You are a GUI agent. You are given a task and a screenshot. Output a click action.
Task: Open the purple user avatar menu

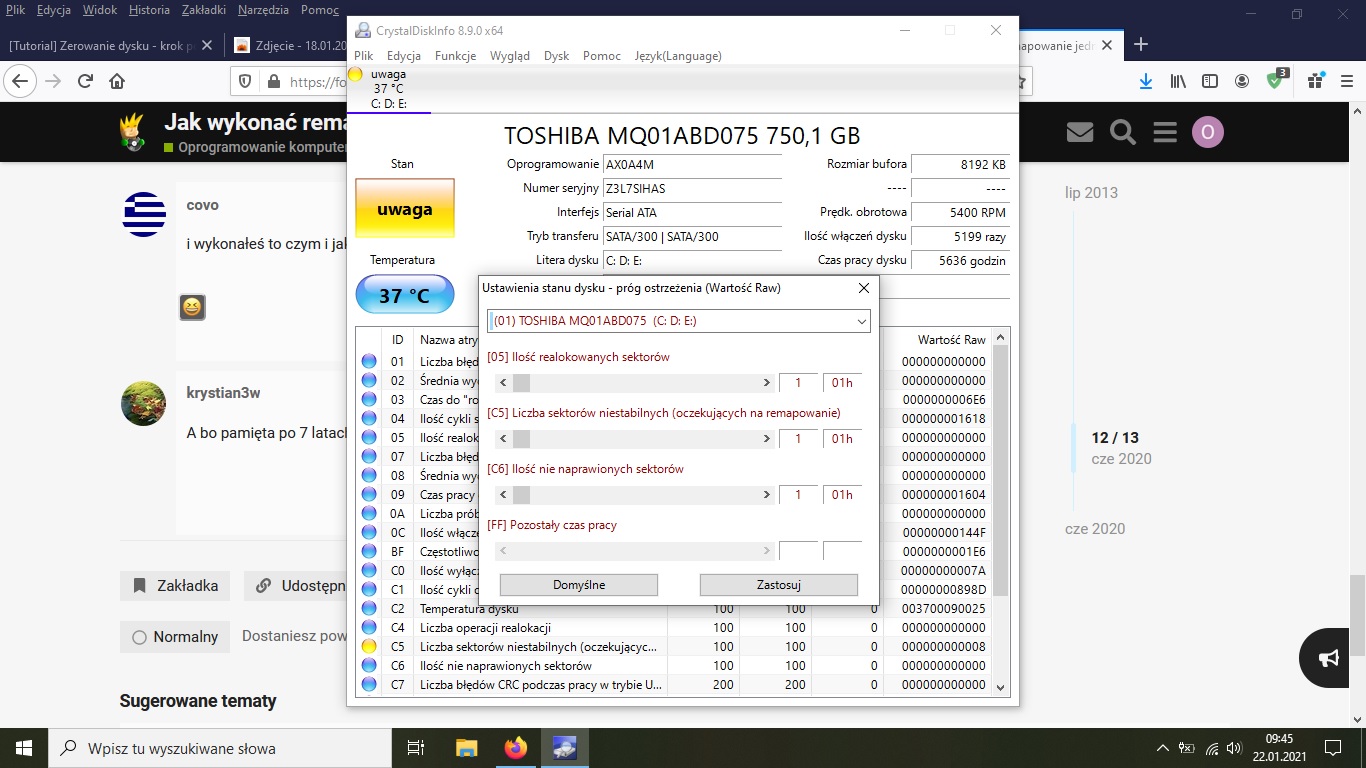pos(1208,132)
